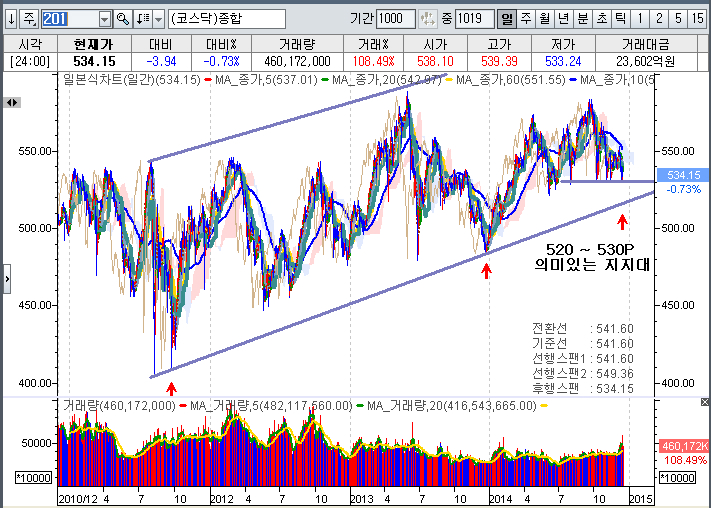Click the period settings icon after 기간 field

428,19
